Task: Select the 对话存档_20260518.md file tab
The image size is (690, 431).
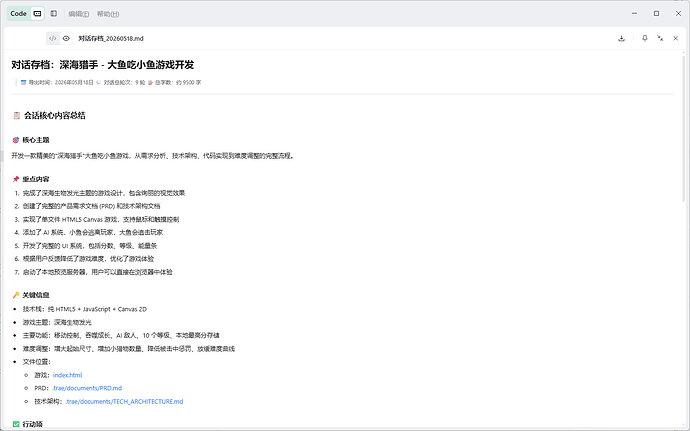Action: tap(111, 38)
